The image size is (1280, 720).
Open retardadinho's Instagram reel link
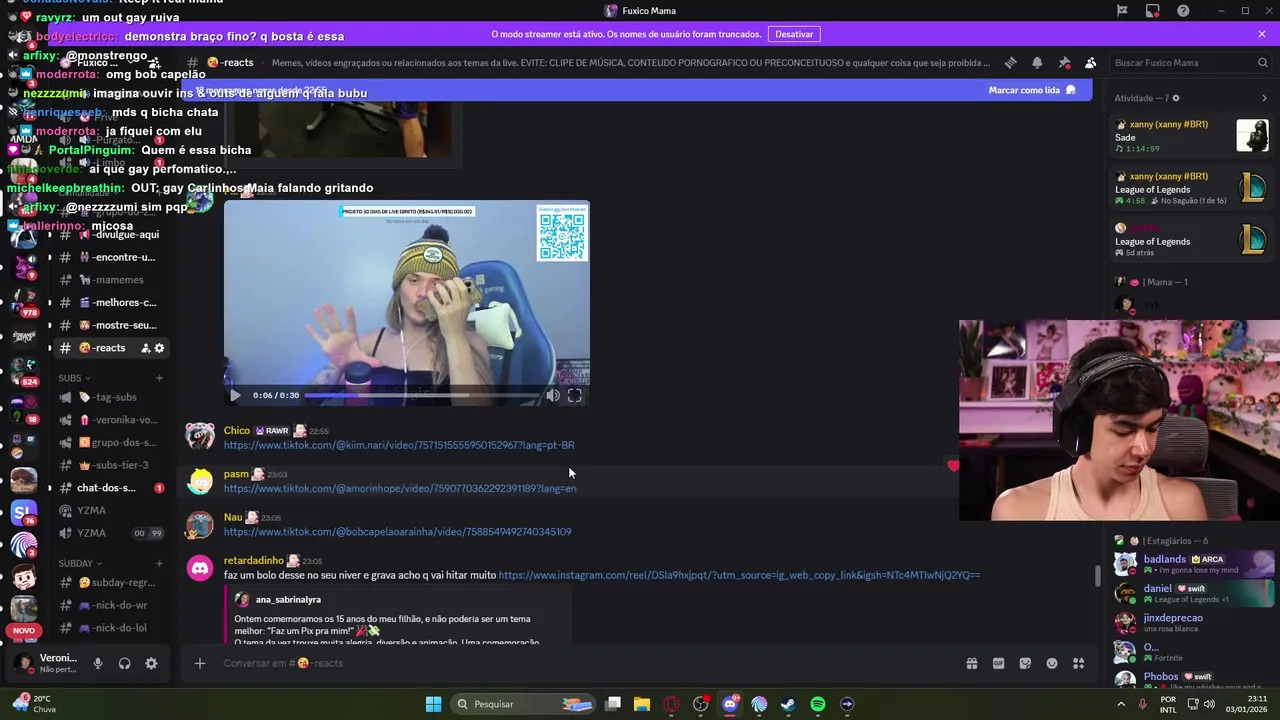pyautogui.click(x=739, y=575)
